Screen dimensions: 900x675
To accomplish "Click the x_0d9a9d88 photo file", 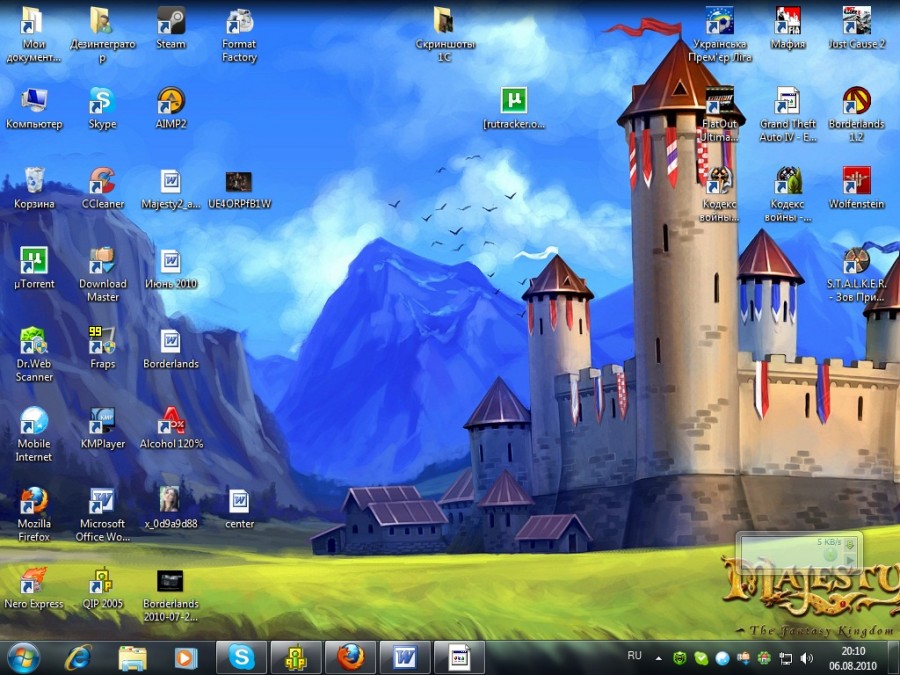I will point(171,508).
